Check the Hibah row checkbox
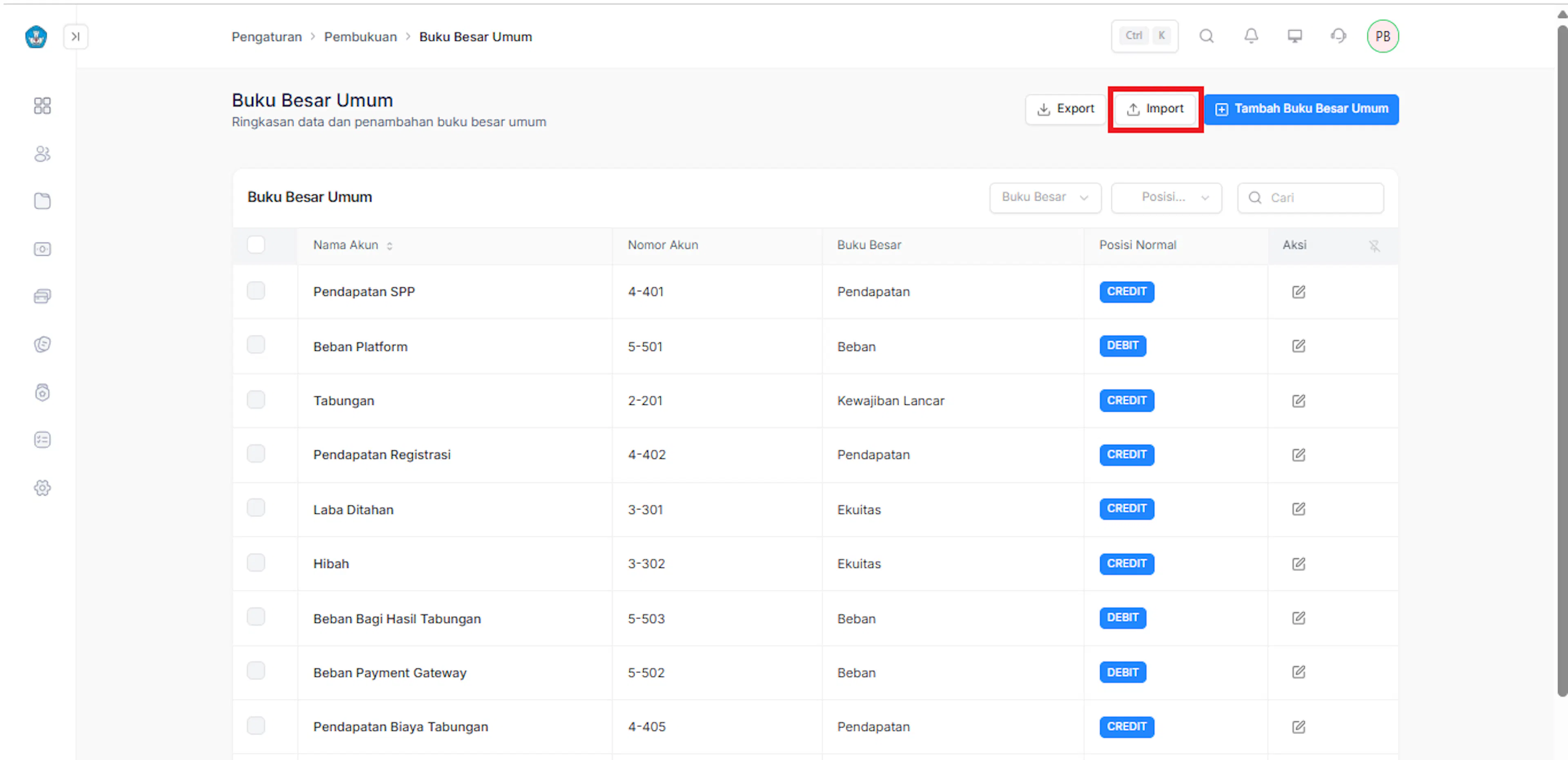This screenshot has width=1568, height=760. [256, 562]
